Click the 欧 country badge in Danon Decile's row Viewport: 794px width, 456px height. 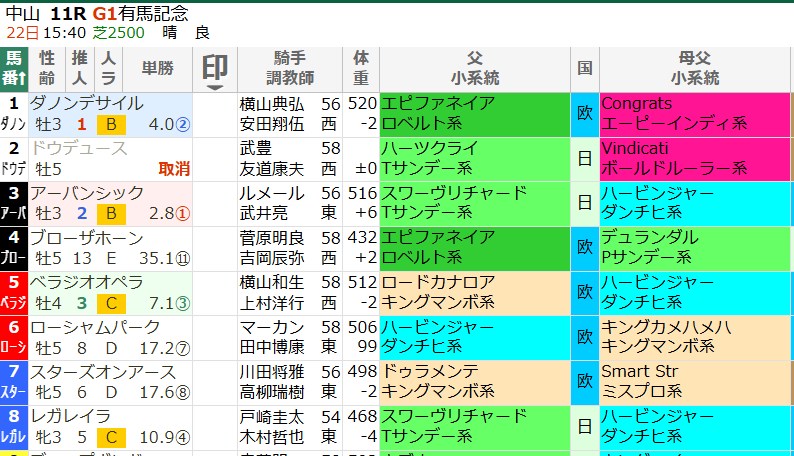tap(584, 113)
